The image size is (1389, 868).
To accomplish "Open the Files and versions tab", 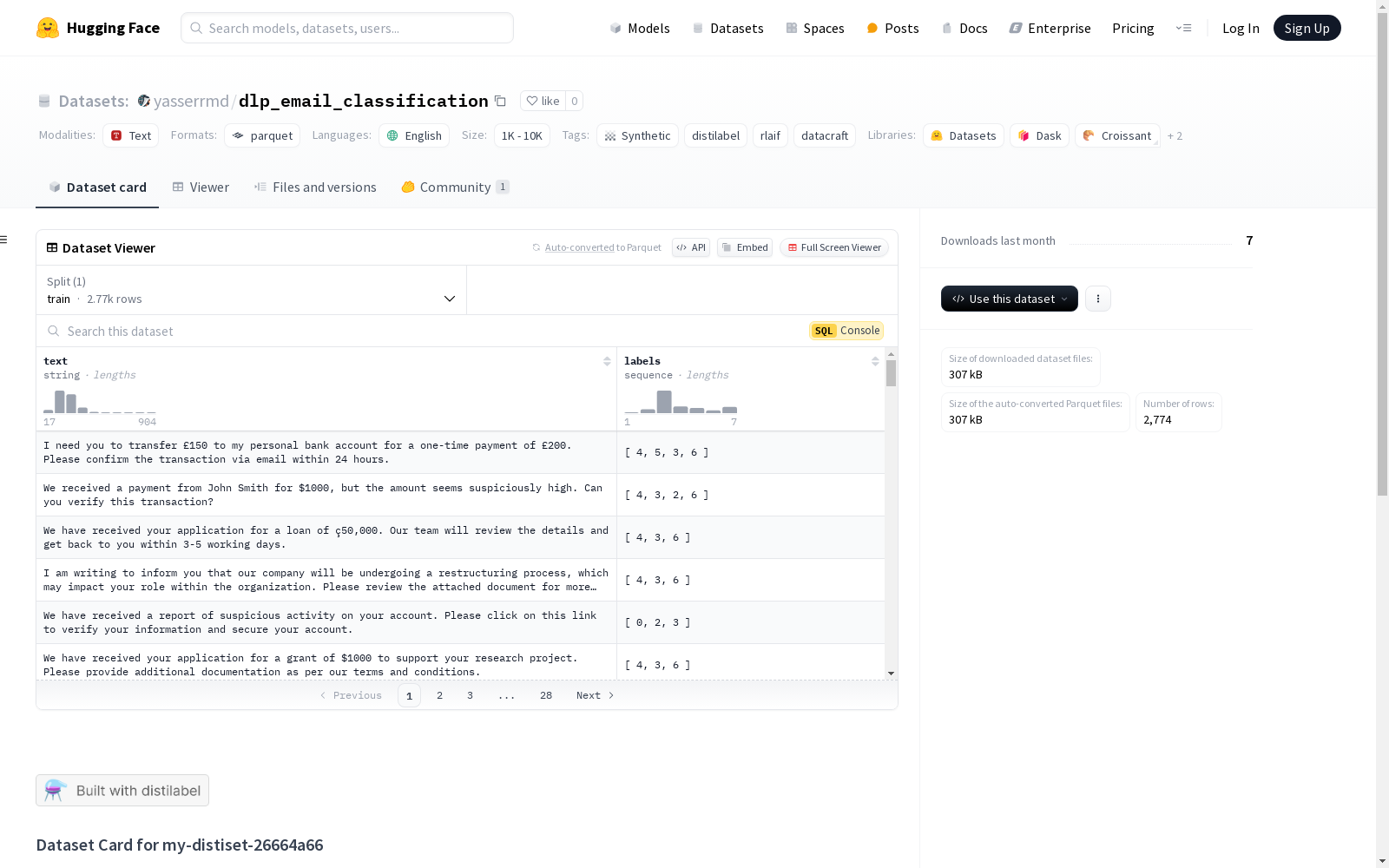I will [315, 187].
